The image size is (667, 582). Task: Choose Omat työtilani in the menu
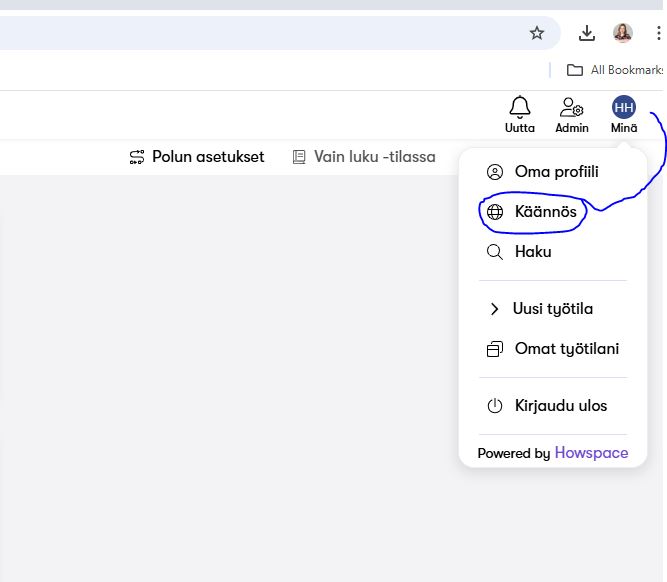[565, 349]
